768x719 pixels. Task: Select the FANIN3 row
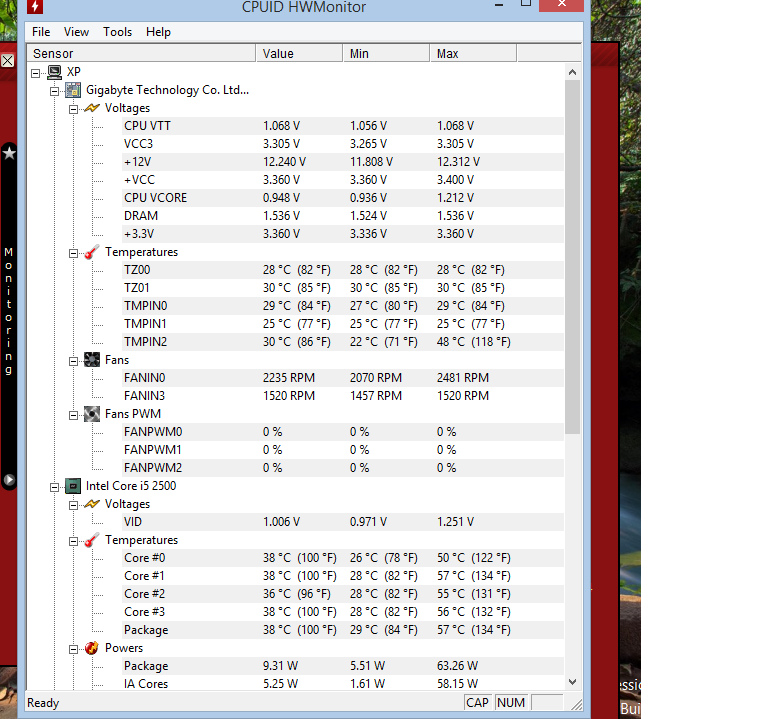tap(343, 396)
